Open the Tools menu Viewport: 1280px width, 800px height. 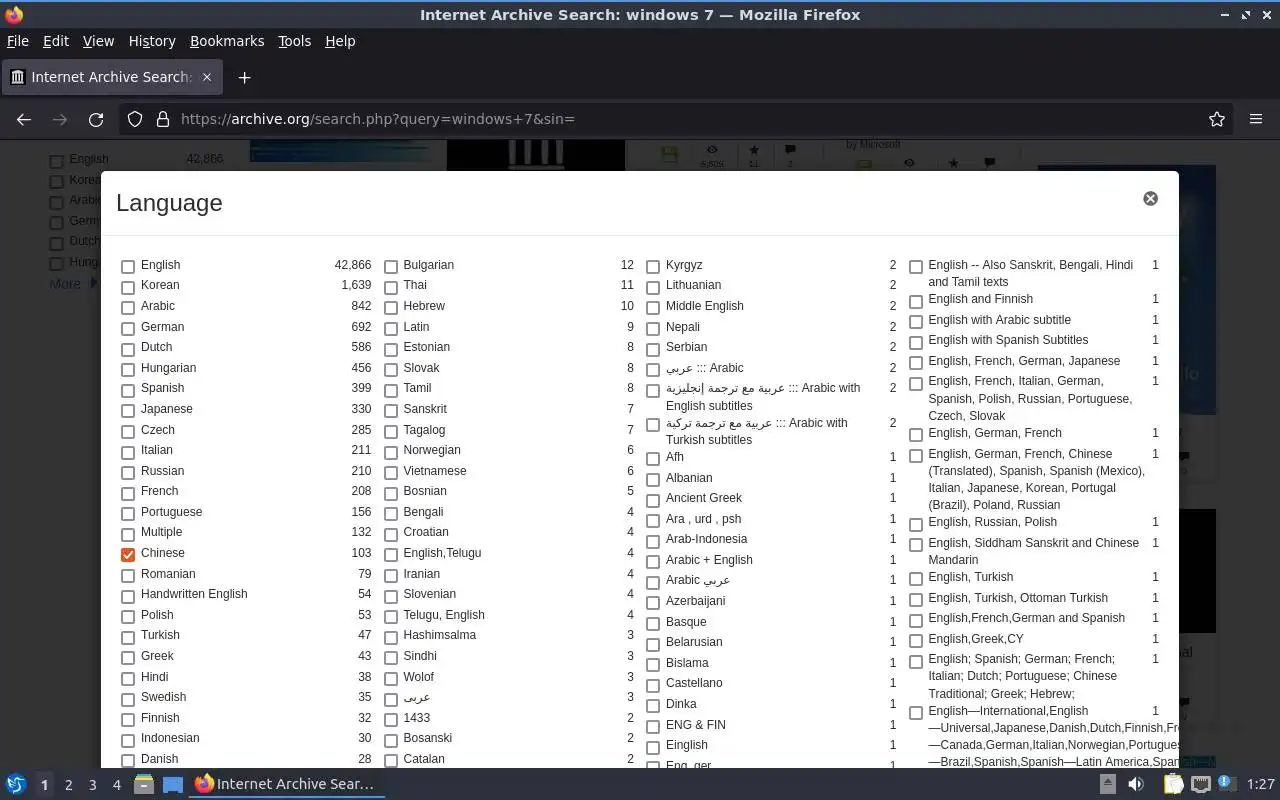click(x=294, y=41)
